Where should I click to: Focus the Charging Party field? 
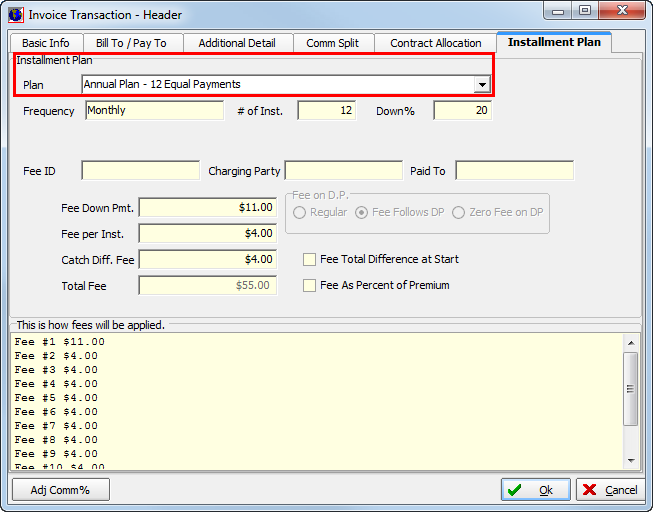[343, 171]
